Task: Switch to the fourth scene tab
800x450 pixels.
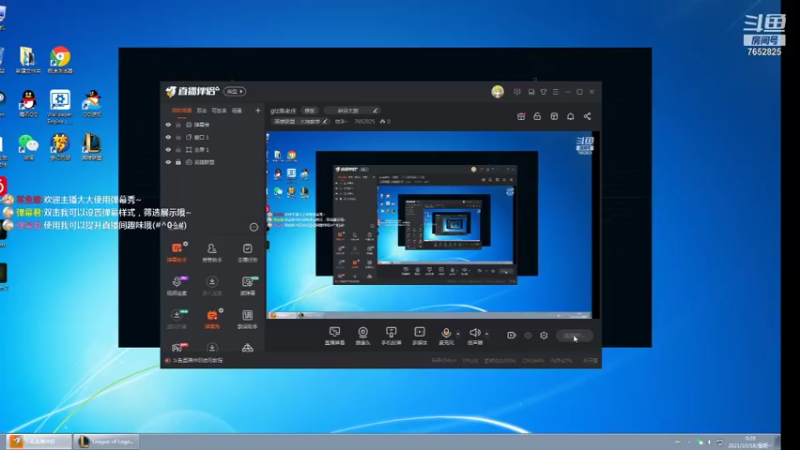Action: [x=237, y=110]
